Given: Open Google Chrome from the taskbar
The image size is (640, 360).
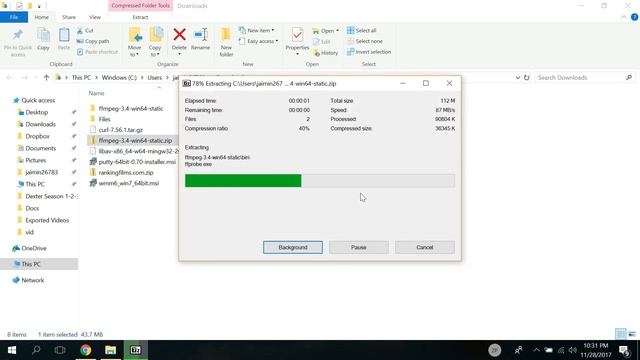Looking at the screenshot, I should click(85, 350).
